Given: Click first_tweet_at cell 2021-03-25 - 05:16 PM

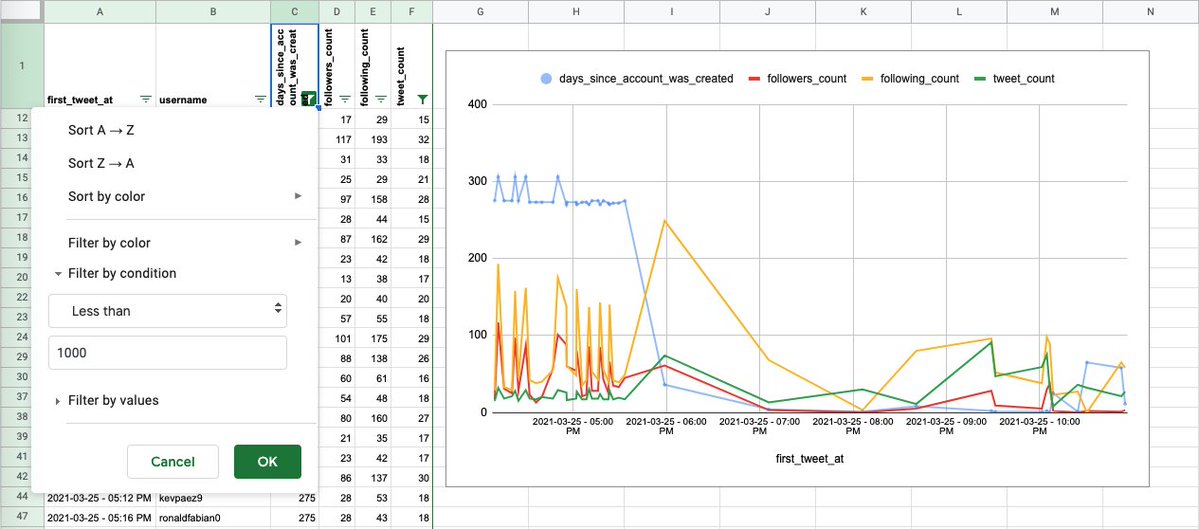Looking at the screenshot, I should click(99, 518).
